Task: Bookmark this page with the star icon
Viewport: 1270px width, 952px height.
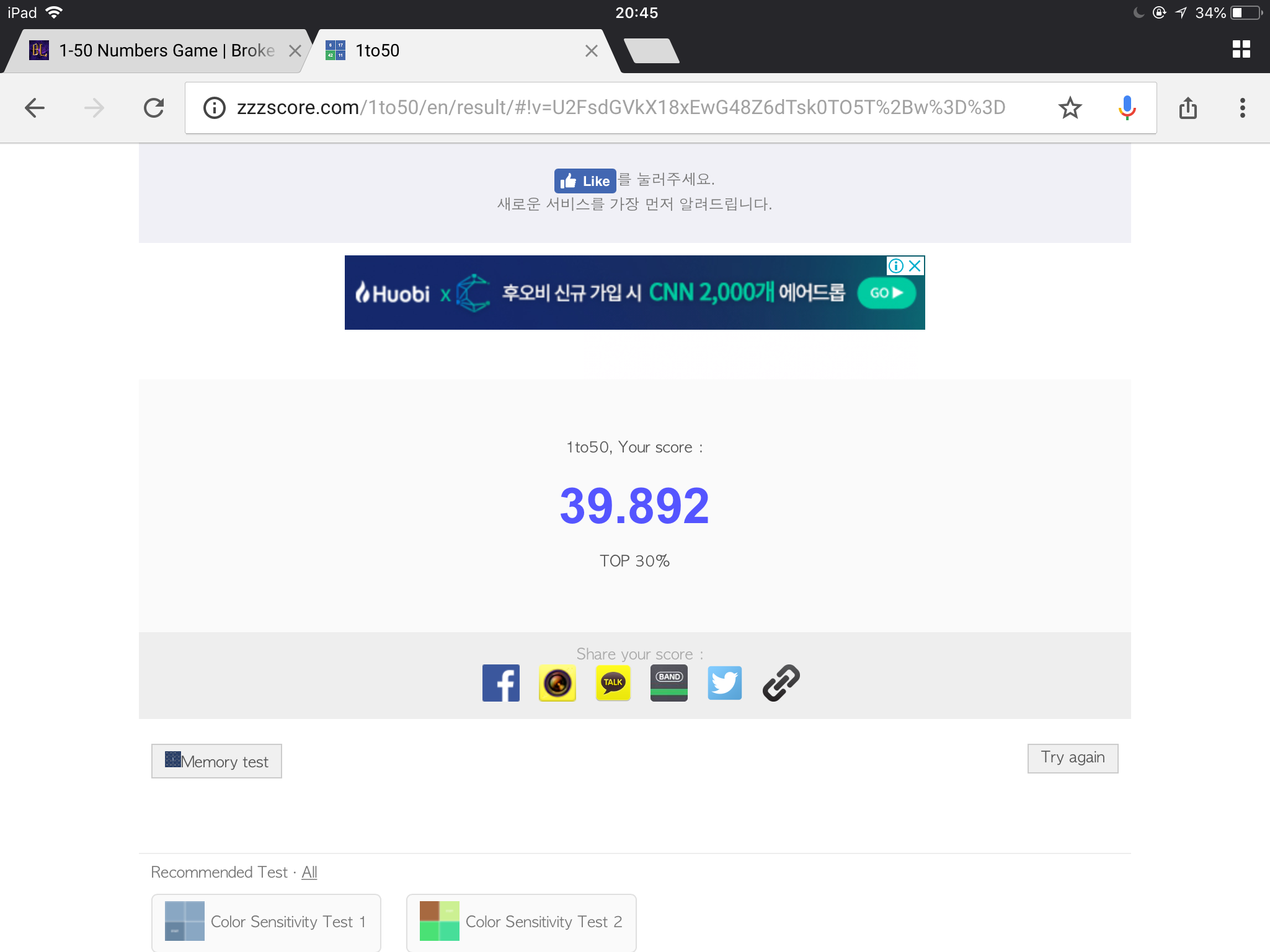Action: point(1070,108)
